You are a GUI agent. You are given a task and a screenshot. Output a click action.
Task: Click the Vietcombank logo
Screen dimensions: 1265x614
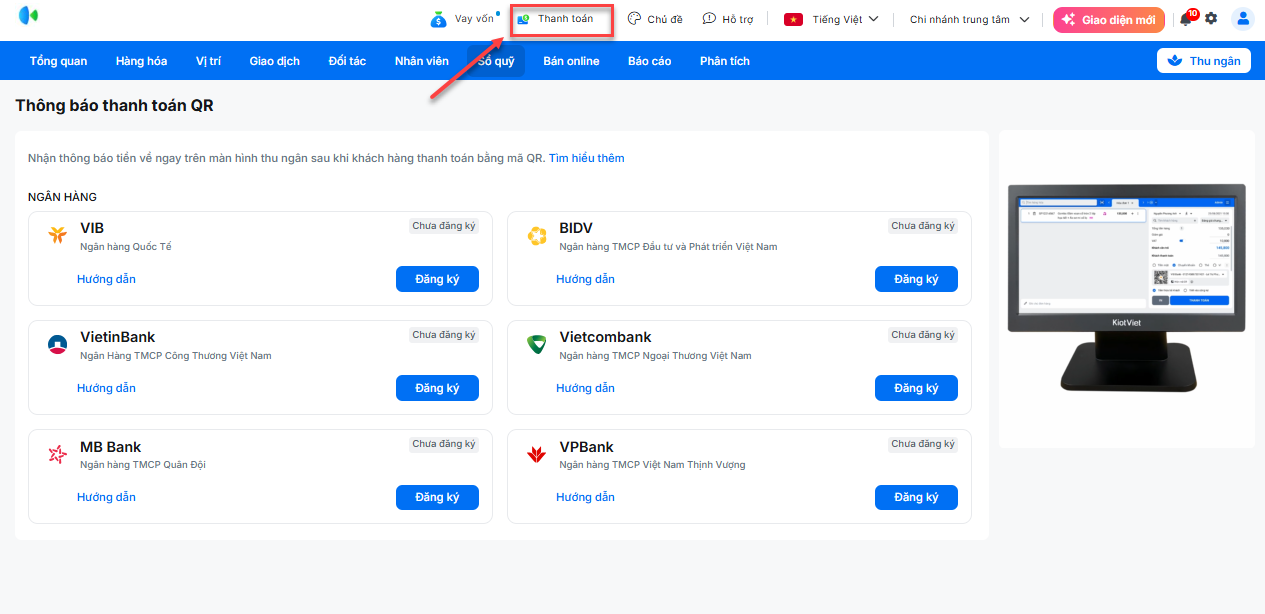537,345
